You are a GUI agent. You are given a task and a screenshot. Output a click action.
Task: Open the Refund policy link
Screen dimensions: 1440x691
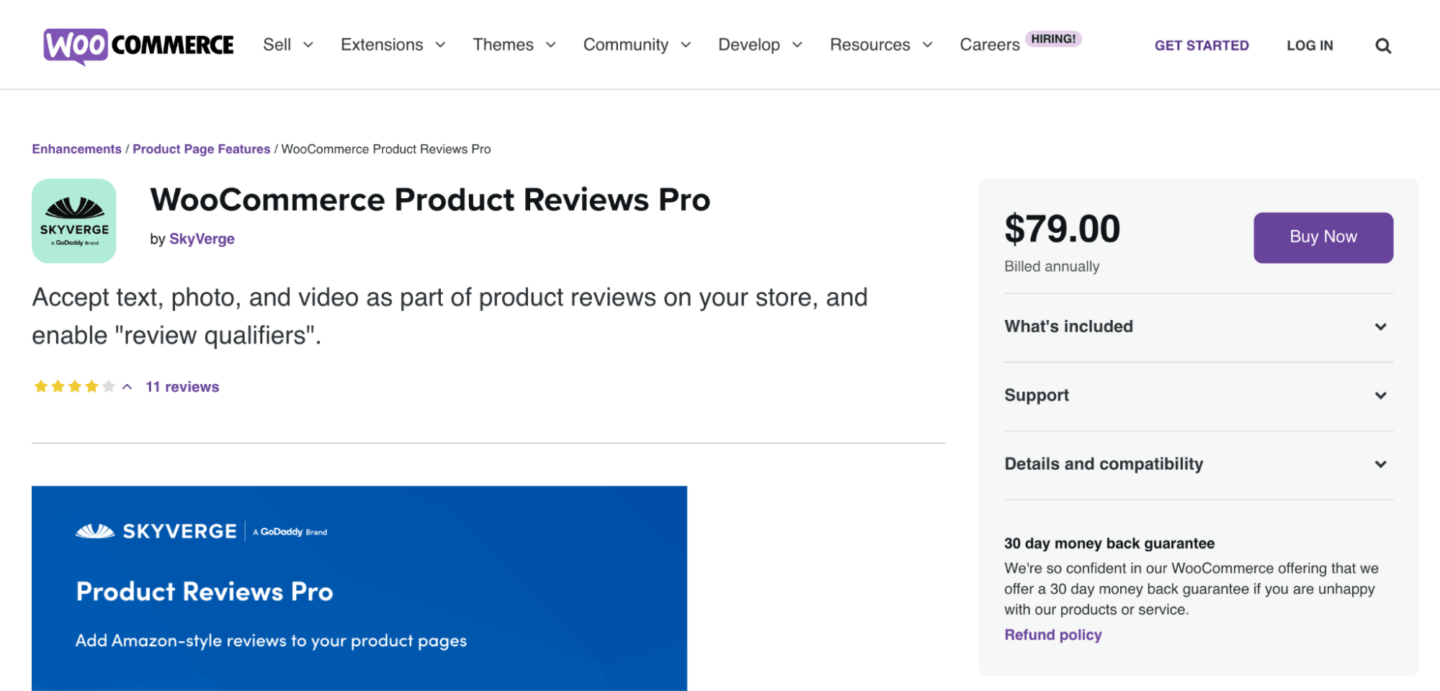(x=1053, y=635)
